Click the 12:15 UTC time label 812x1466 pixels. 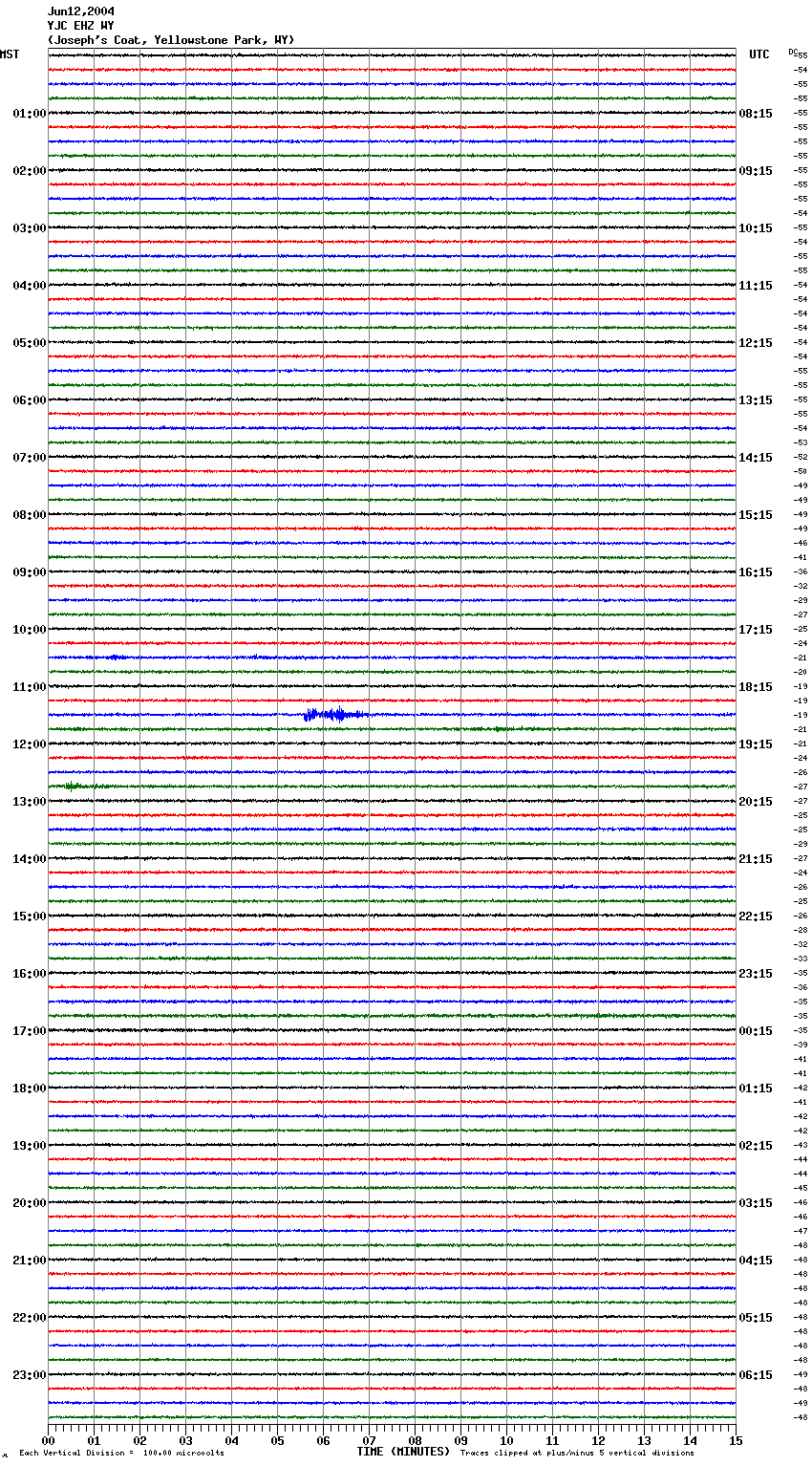click(756, 343)
